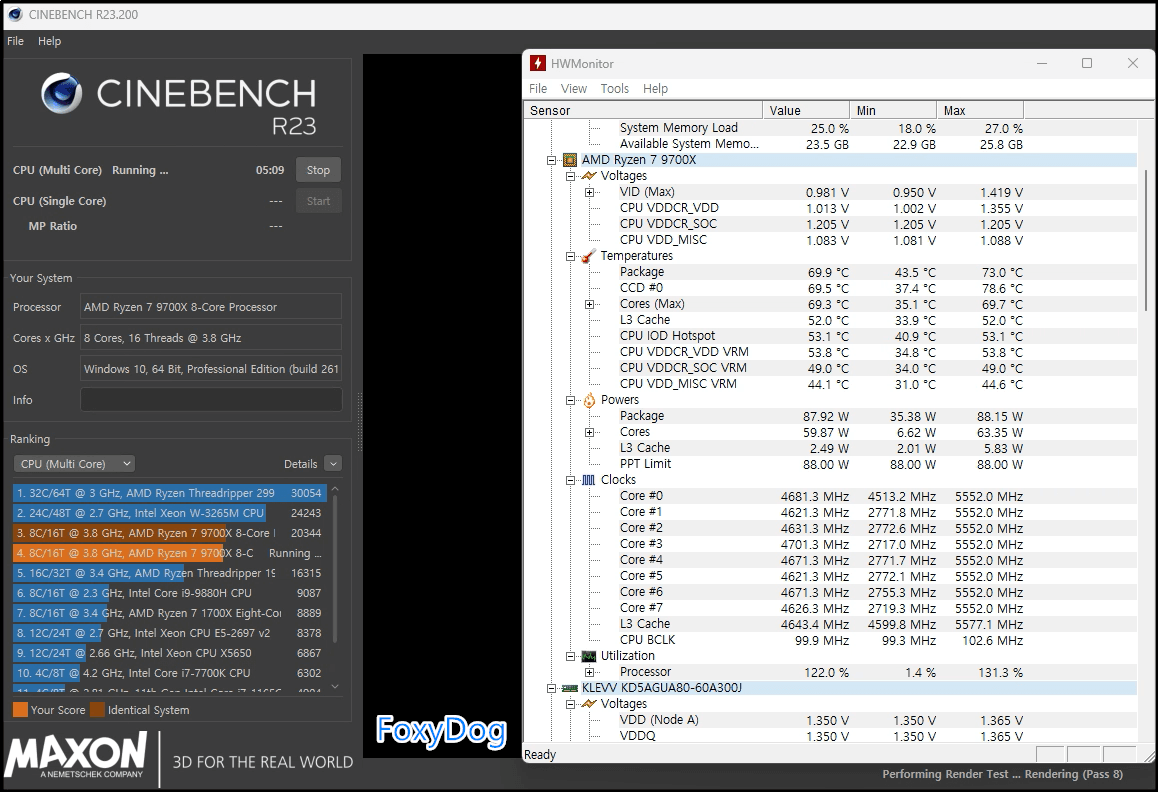Click the Cinebench R23 logo sphere
1158x792 pixels.
pos(61,93)
